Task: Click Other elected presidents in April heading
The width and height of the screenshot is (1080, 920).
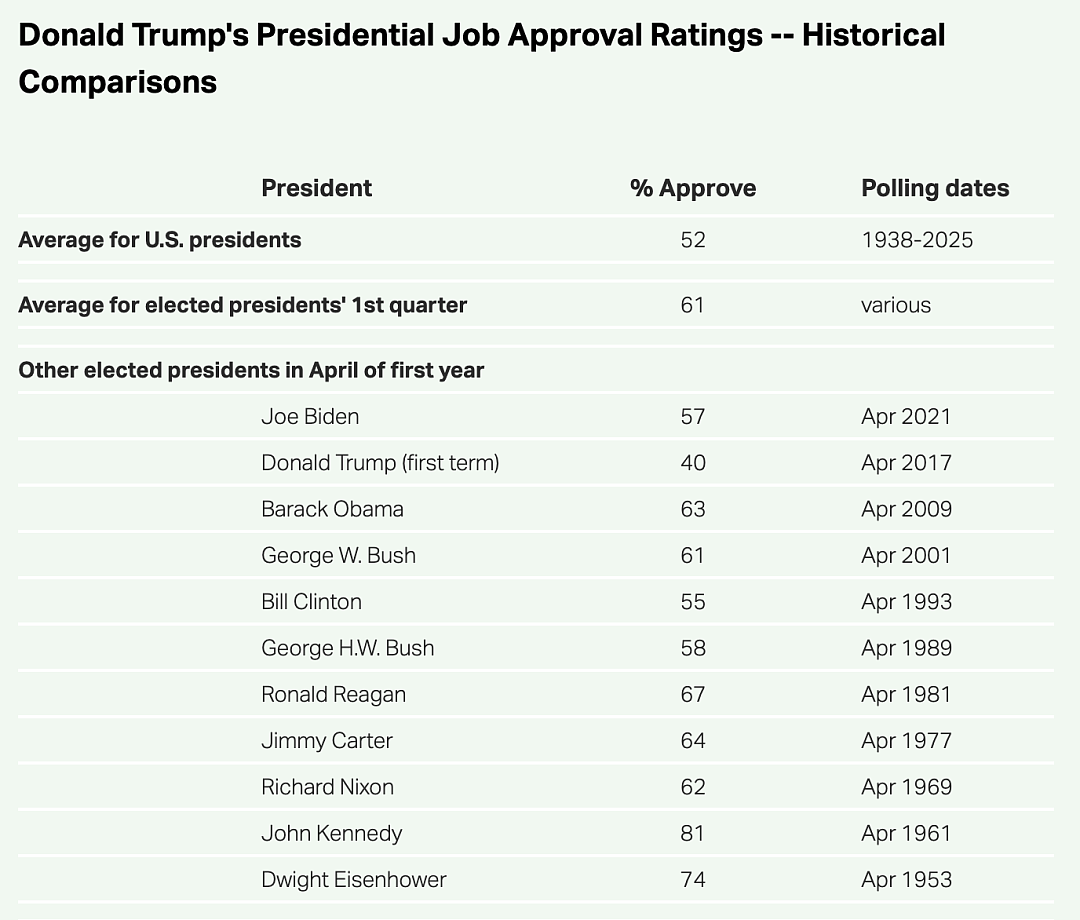Action: pos(251,370)
